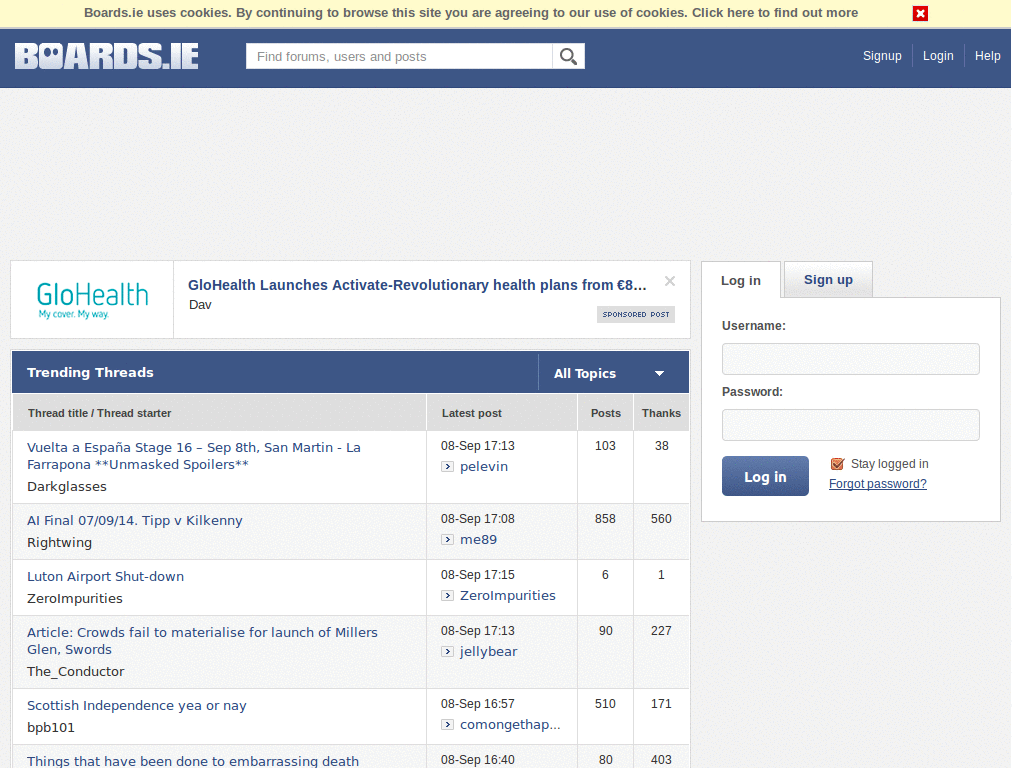Jump to comongethap latest post icon
The image size is (1024, 768).
[447, 724]
